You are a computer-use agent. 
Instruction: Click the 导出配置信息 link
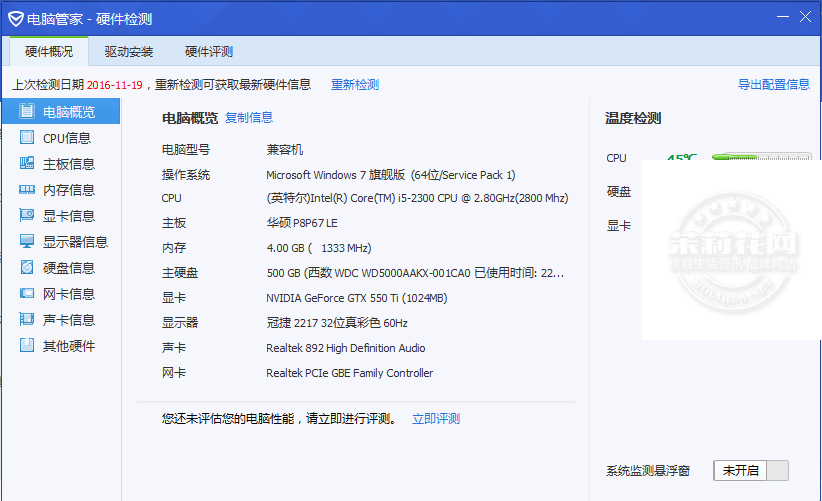774,84
